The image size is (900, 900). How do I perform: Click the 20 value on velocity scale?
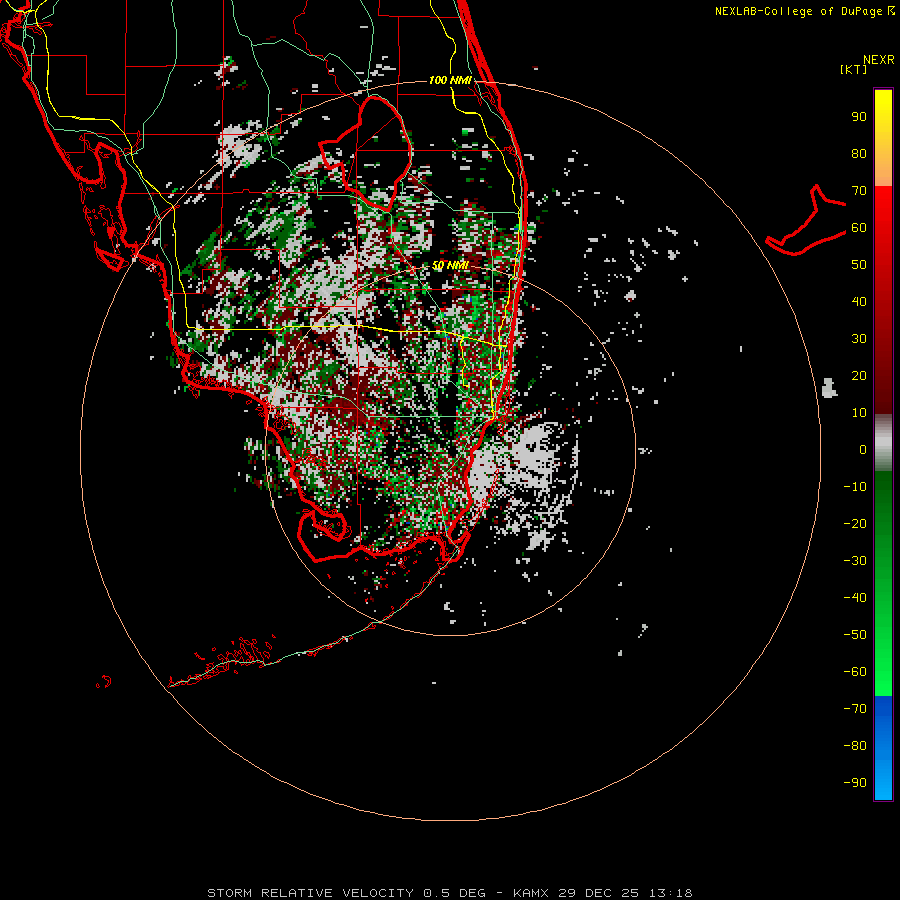pyautogui.click(x=859, y=376)
